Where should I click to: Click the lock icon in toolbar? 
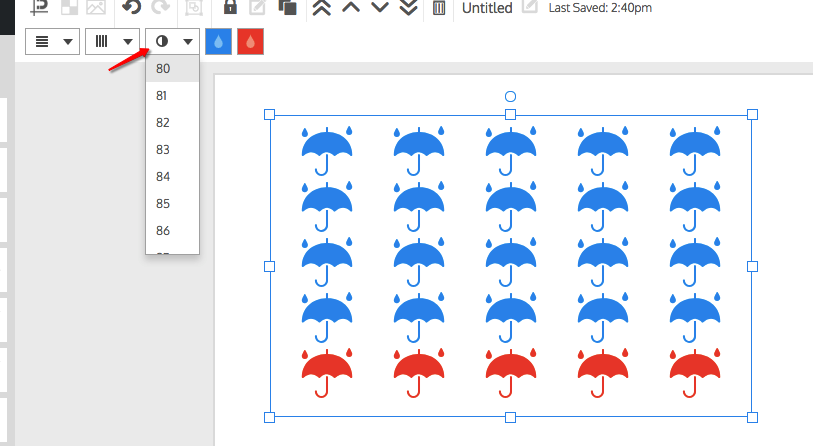coord(230,8)
